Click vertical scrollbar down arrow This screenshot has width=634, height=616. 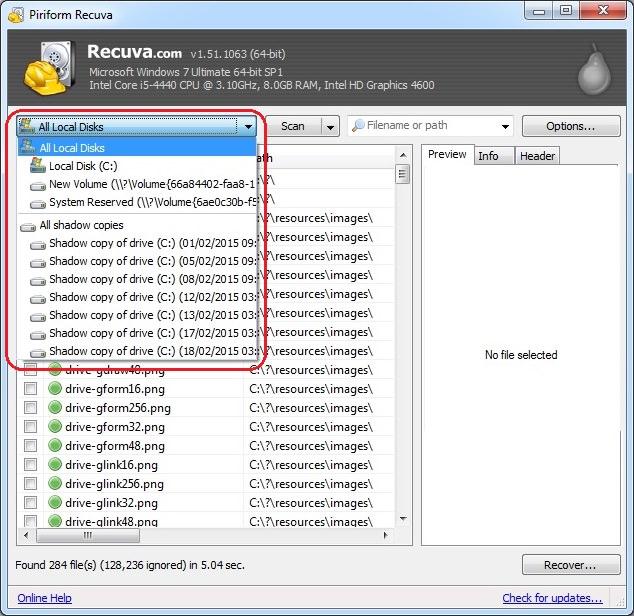[x=403, y=519]
